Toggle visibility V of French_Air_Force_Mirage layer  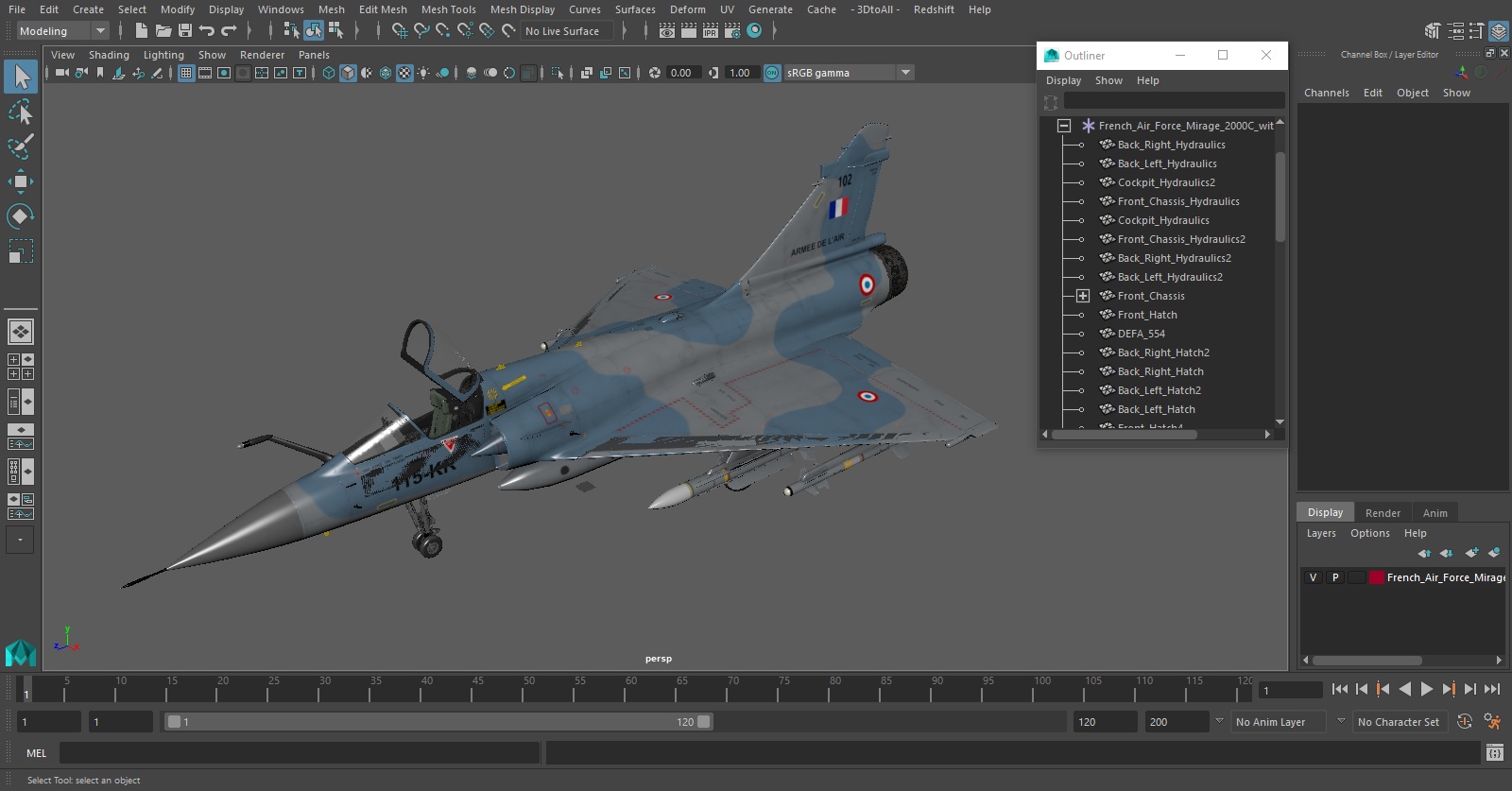tap(1313, 577)
